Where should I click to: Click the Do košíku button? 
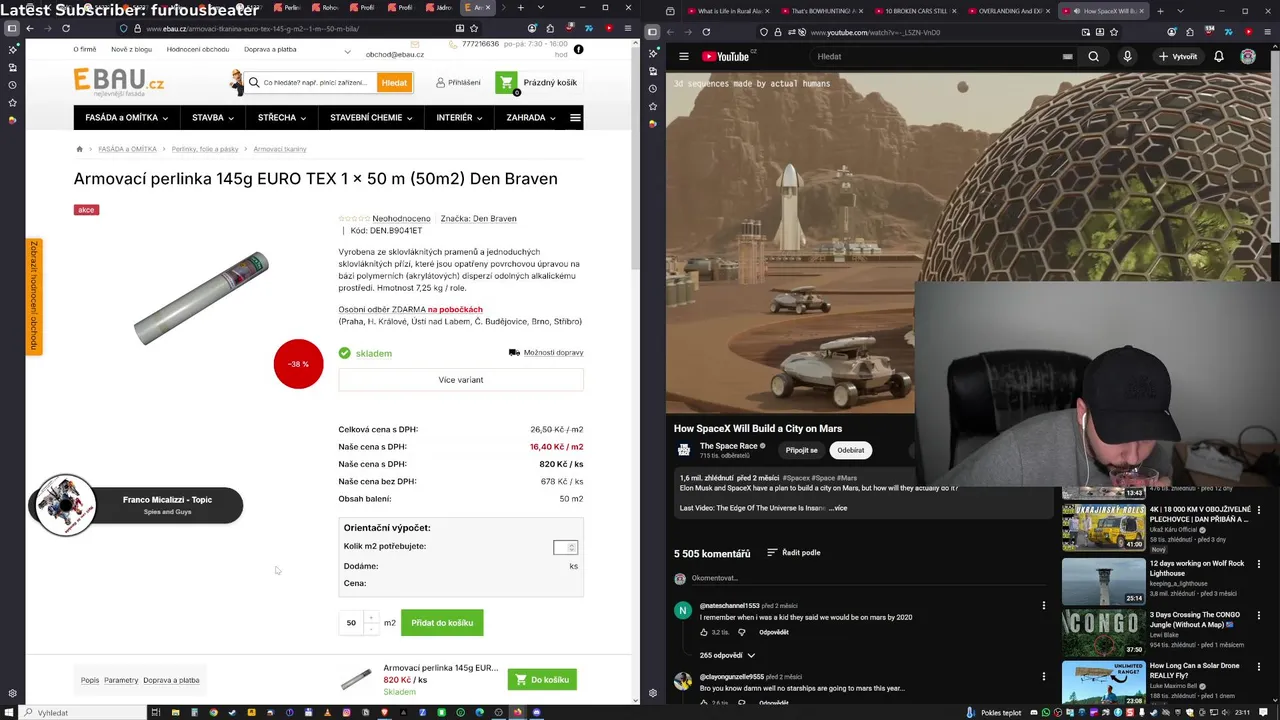[541, 680]
